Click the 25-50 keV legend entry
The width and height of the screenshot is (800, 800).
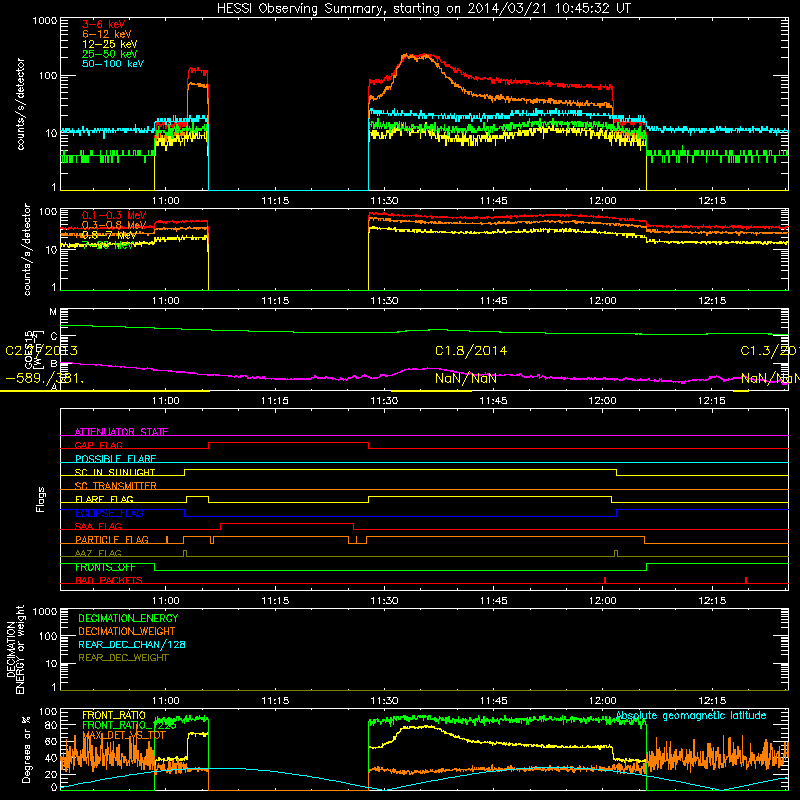[110, 54]
